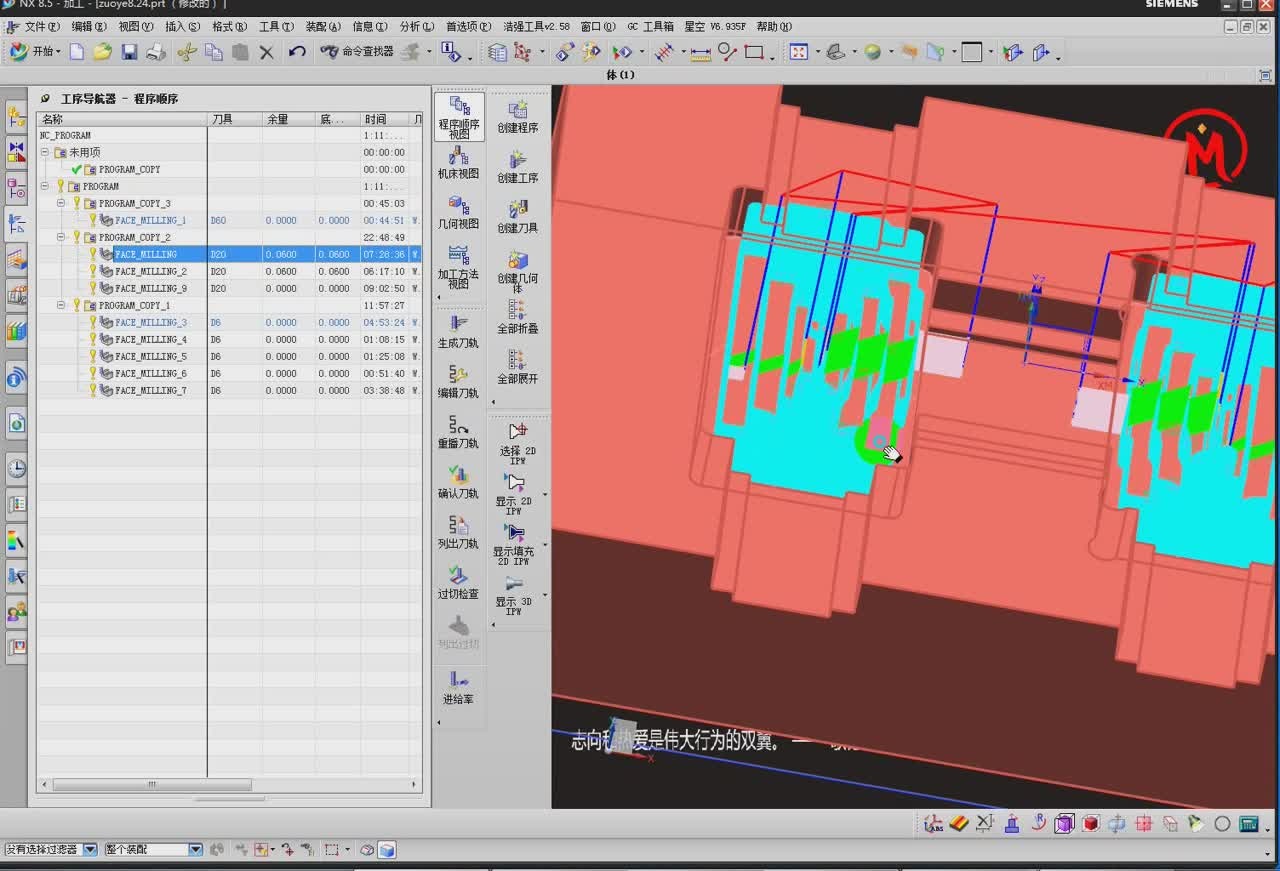Click 创建程序 create program
The height and width of the screenshot is (871, 1280).
[518, 117]
